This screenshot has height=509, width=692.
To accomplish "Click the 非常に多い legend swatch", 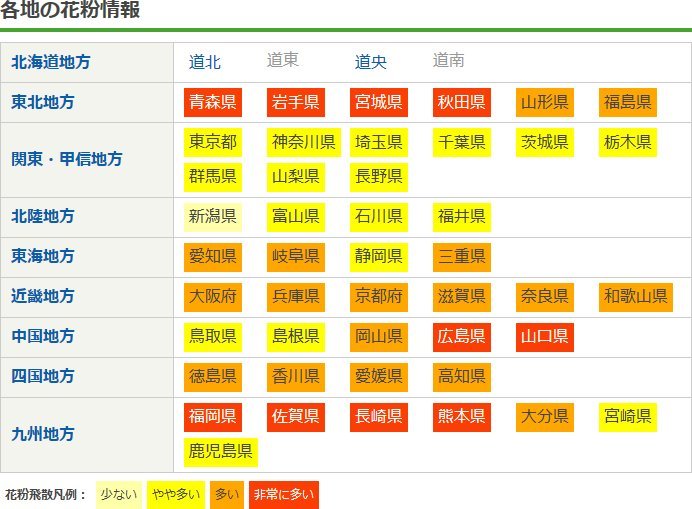I will click(x=283, y=494).
